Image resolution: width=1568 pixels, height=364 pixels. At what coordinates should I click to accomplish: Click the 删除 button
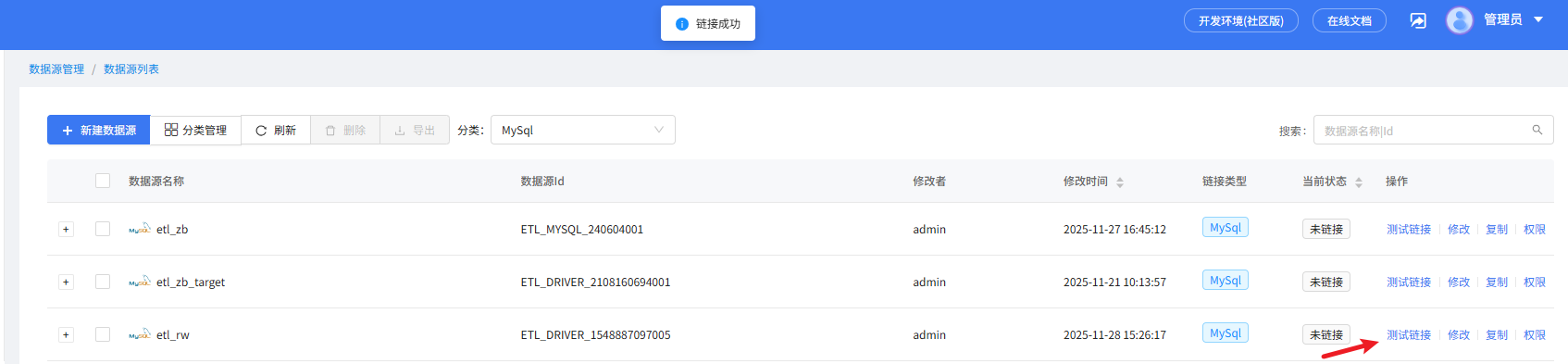345,130
